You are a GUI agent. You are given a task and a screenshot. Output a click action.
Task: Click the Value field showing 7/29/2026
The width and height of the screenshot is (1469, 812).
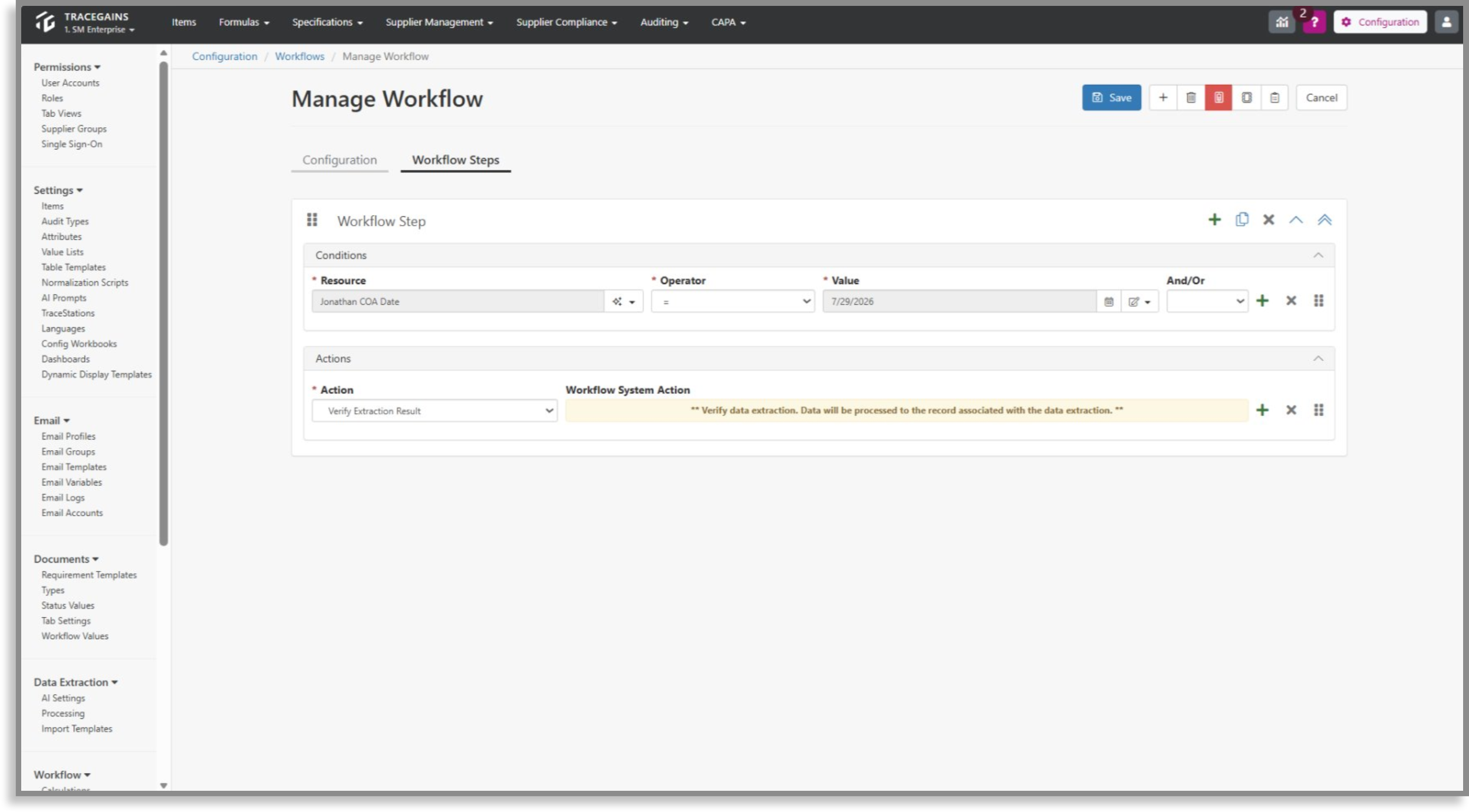click(959, 301)
